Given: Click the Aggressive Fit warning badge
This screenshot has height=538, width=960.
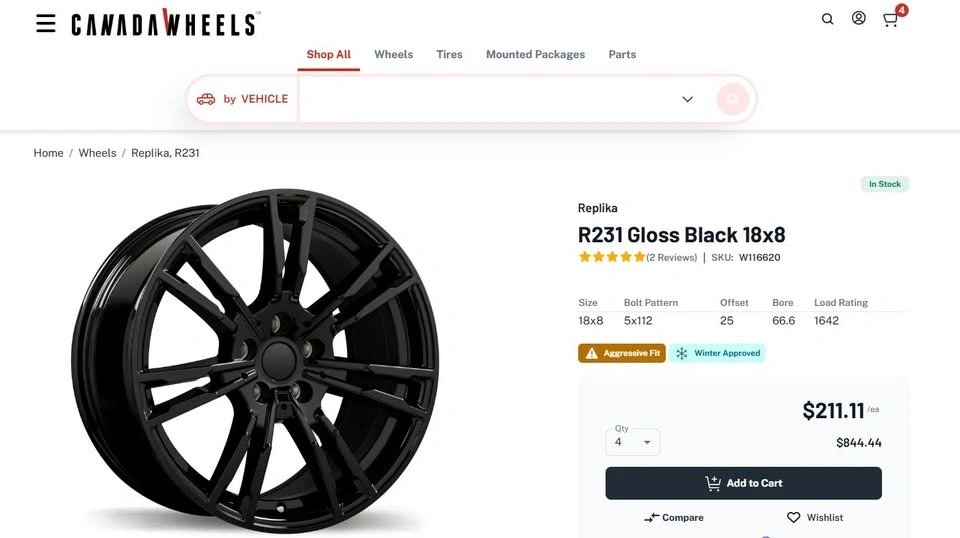Looking at the screenshot, I should pos(621,353).
